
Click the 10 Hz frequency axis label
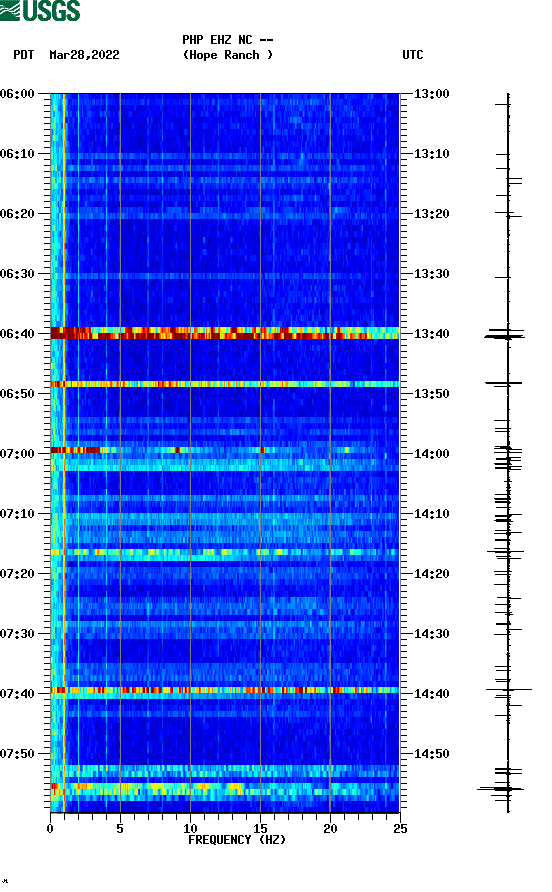[190, 828]
